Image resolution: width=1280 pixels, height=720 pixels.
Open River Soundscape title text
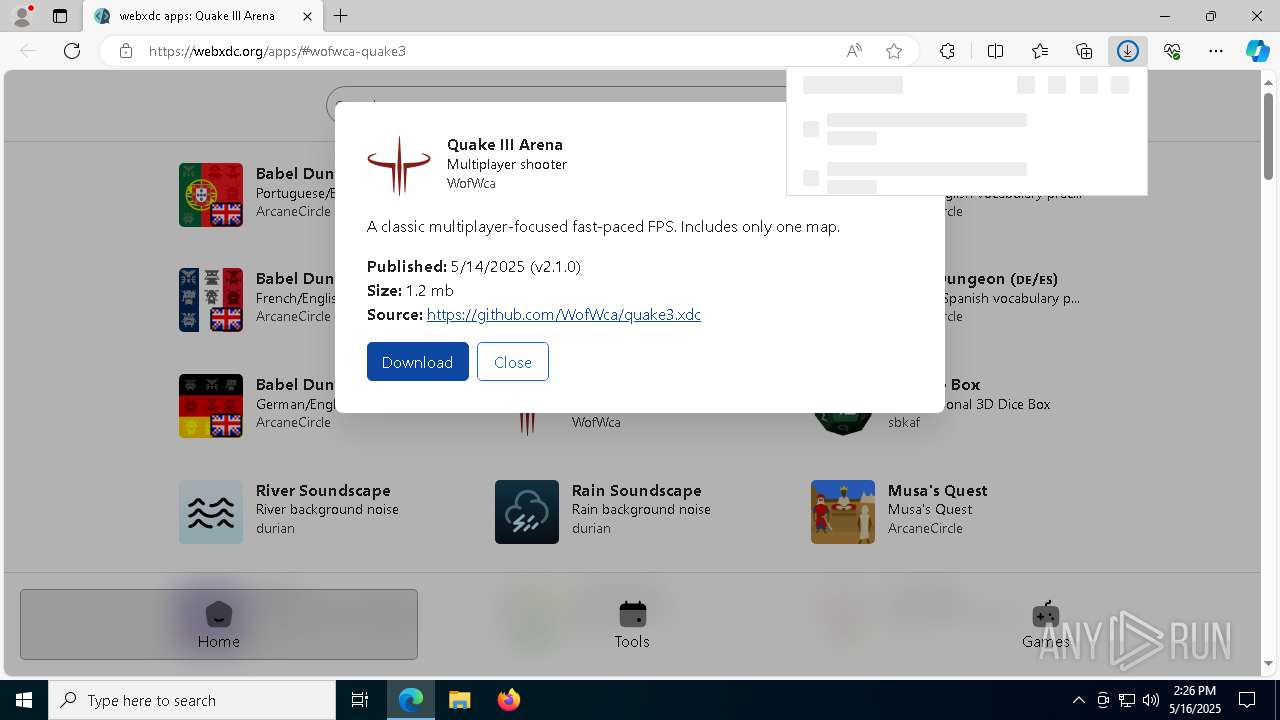[x=323, y=490]
